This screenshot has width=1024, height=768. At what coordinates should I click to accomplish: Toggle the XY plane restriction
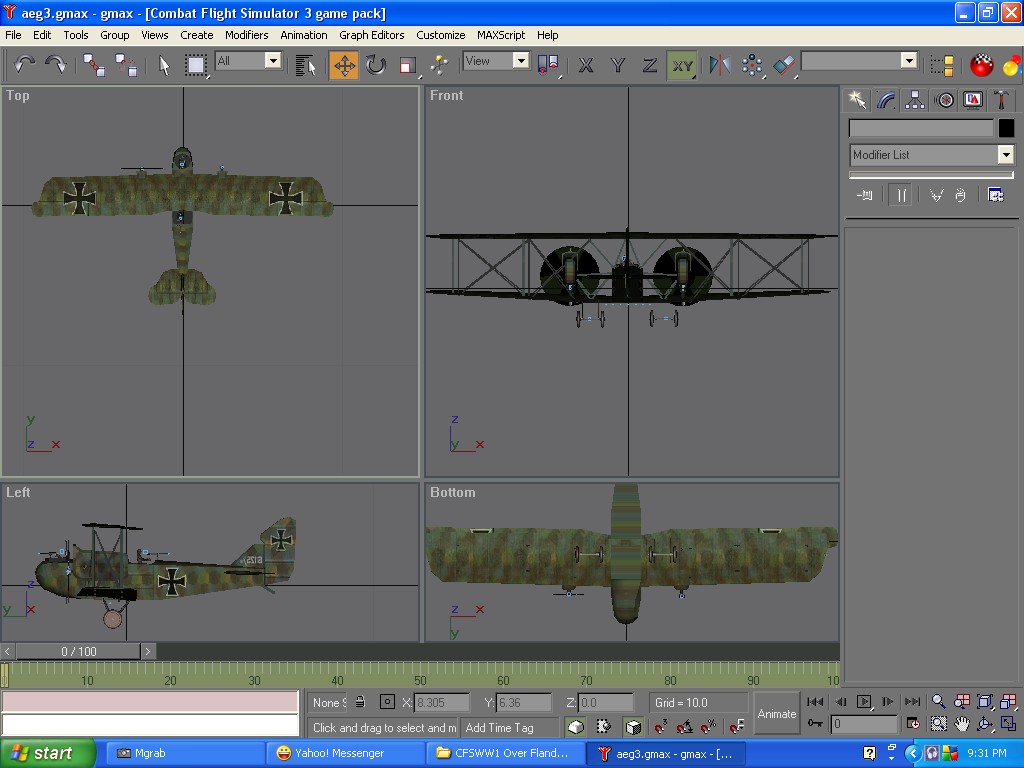[x=682, y=65]
